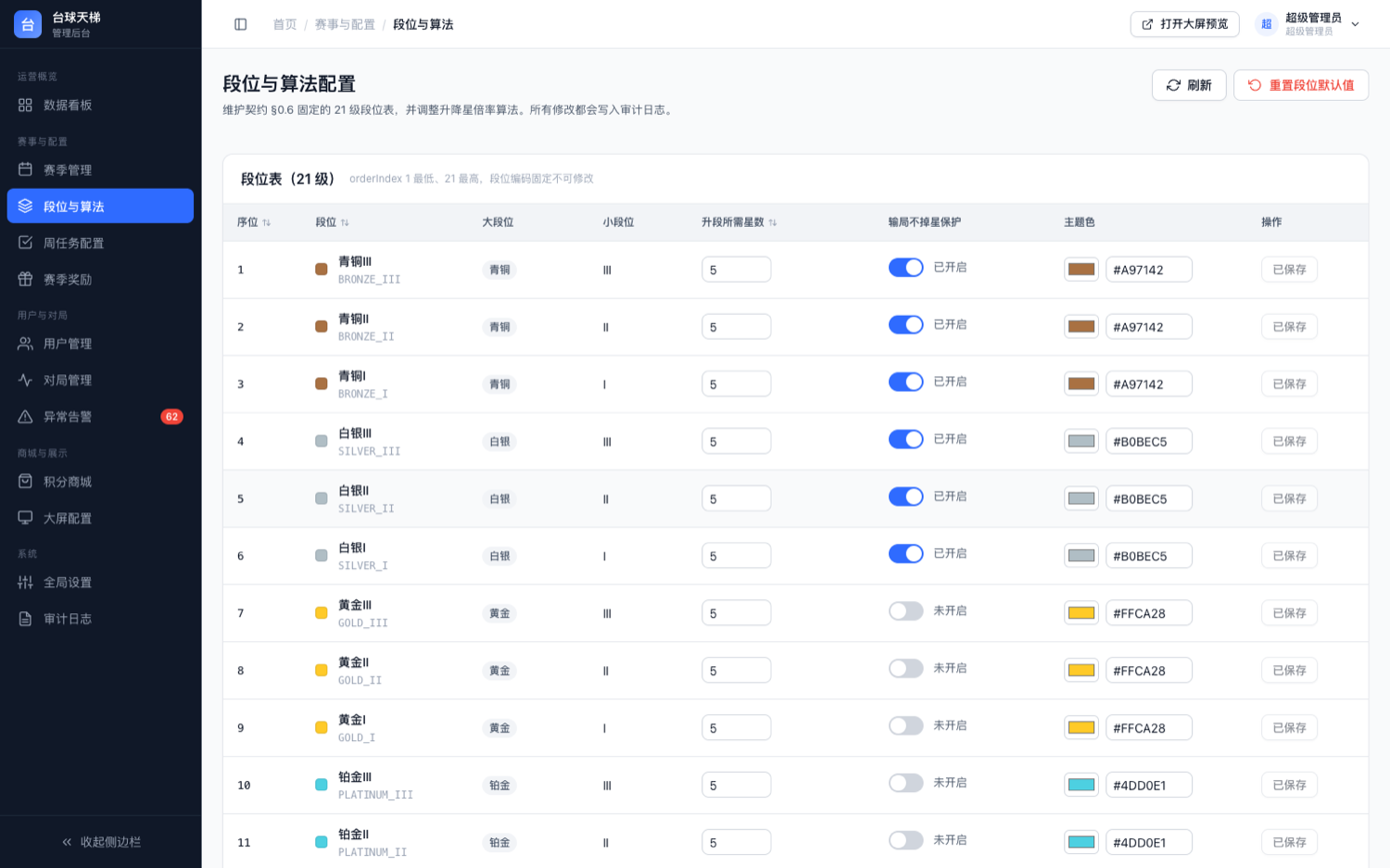
Task: Disable star protection for 青铜III
Action: click(x=906, y=268)
